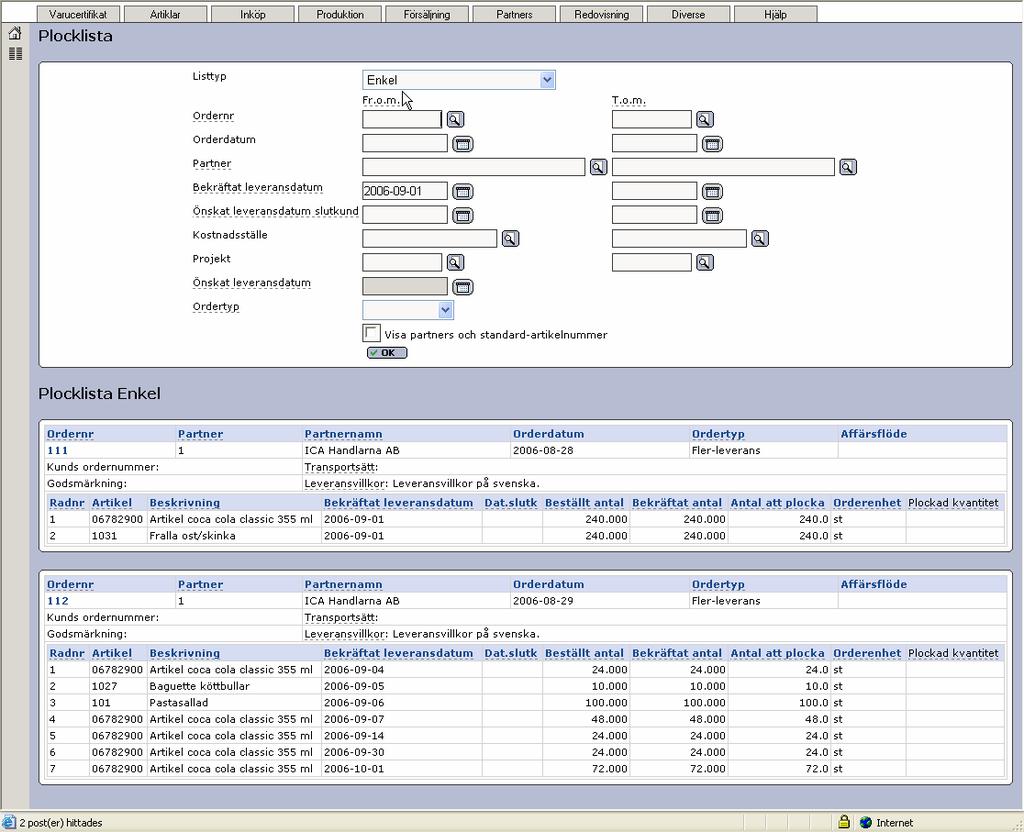Open the column layout icon below home

pos(15,54)
